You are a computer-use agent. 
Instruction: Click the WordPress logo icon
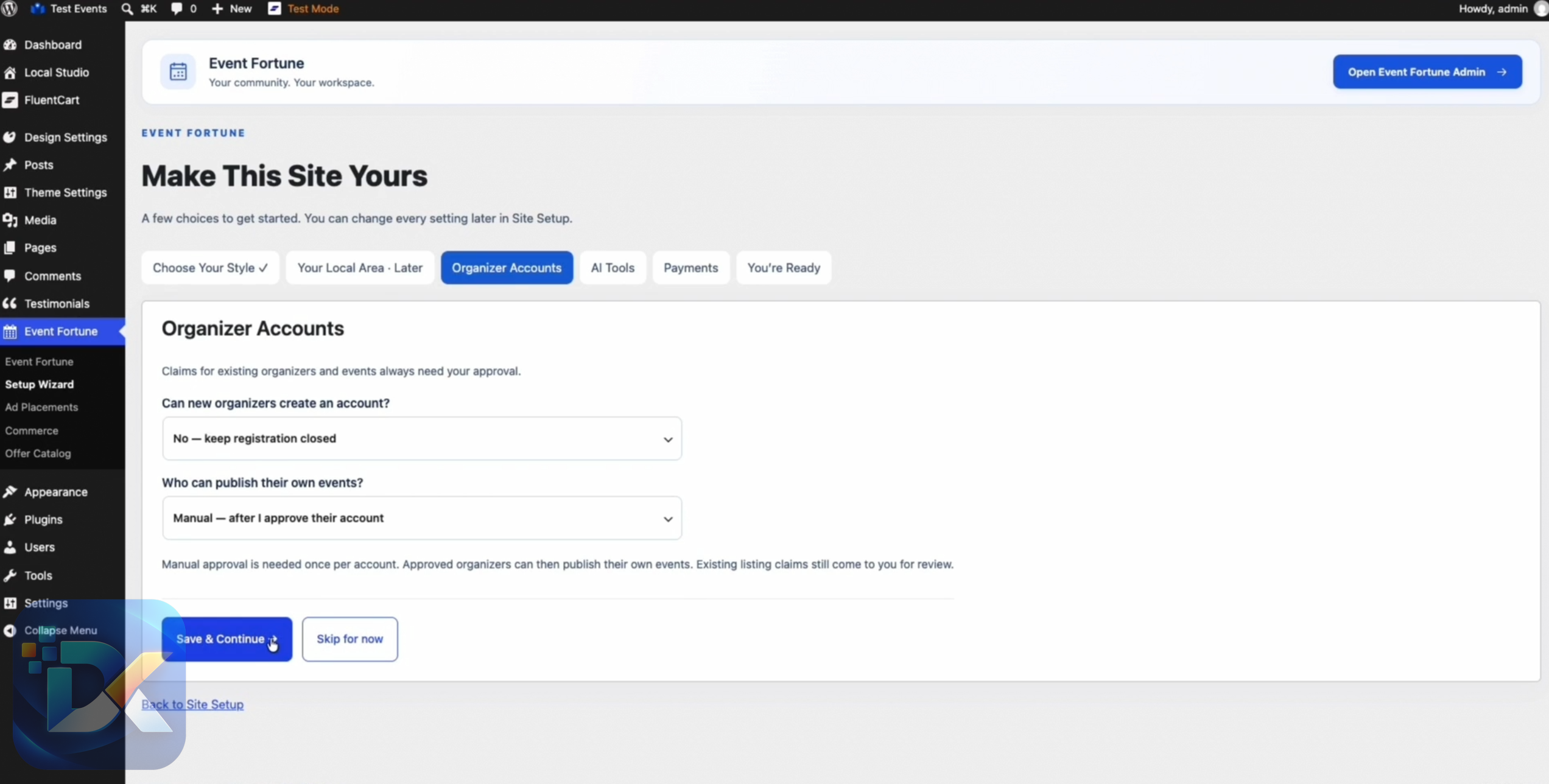9,9
